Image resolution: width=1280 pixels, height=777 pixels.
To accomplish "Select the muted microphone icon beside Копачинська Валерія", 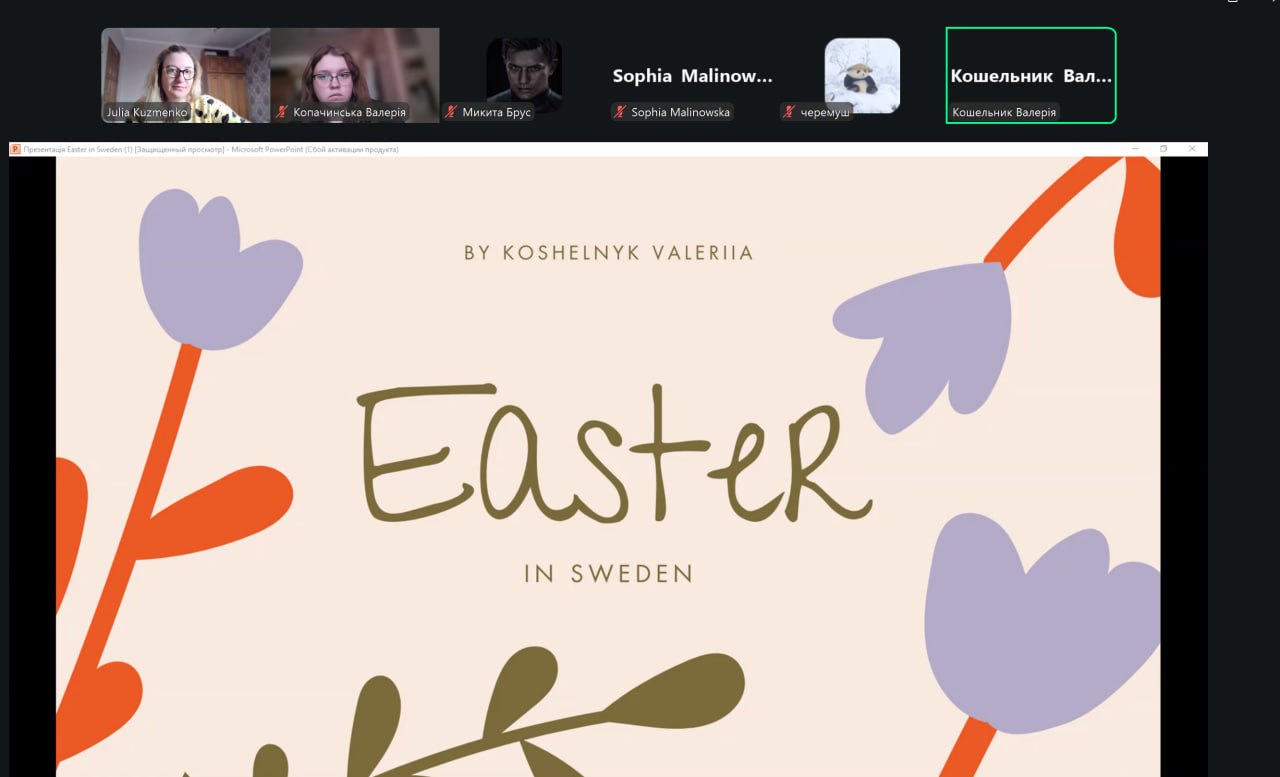I will pyautogui.click(x=283, y=113).
